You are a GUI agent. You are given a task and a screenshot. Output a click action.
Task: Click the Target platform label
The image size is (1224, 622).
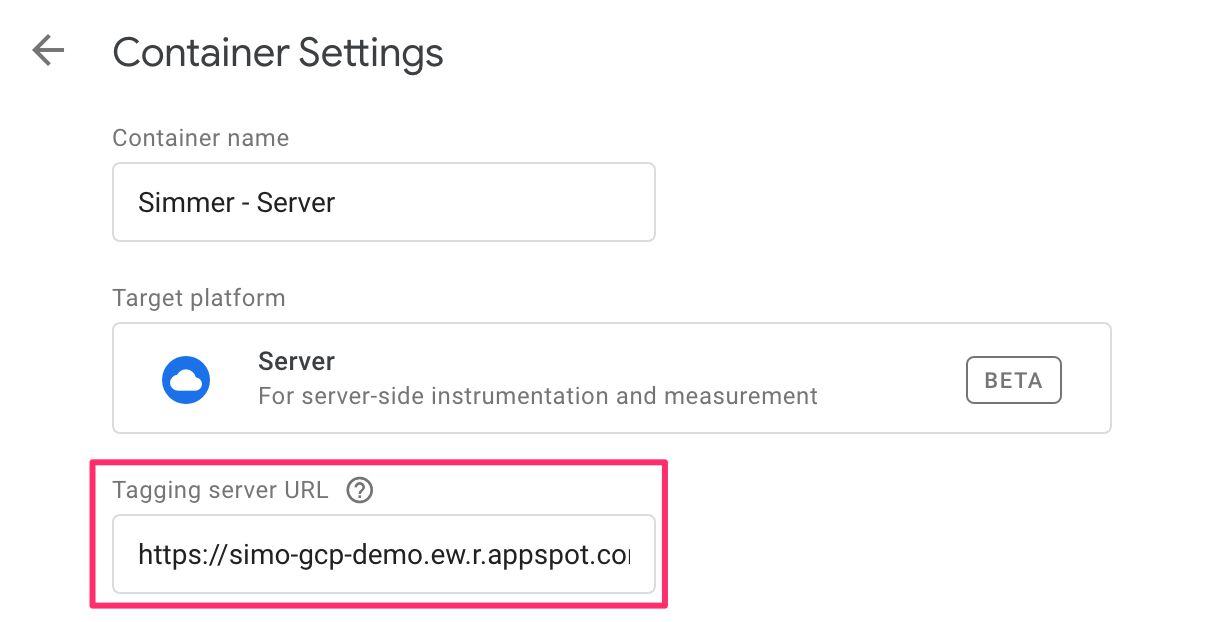point(198,298)
